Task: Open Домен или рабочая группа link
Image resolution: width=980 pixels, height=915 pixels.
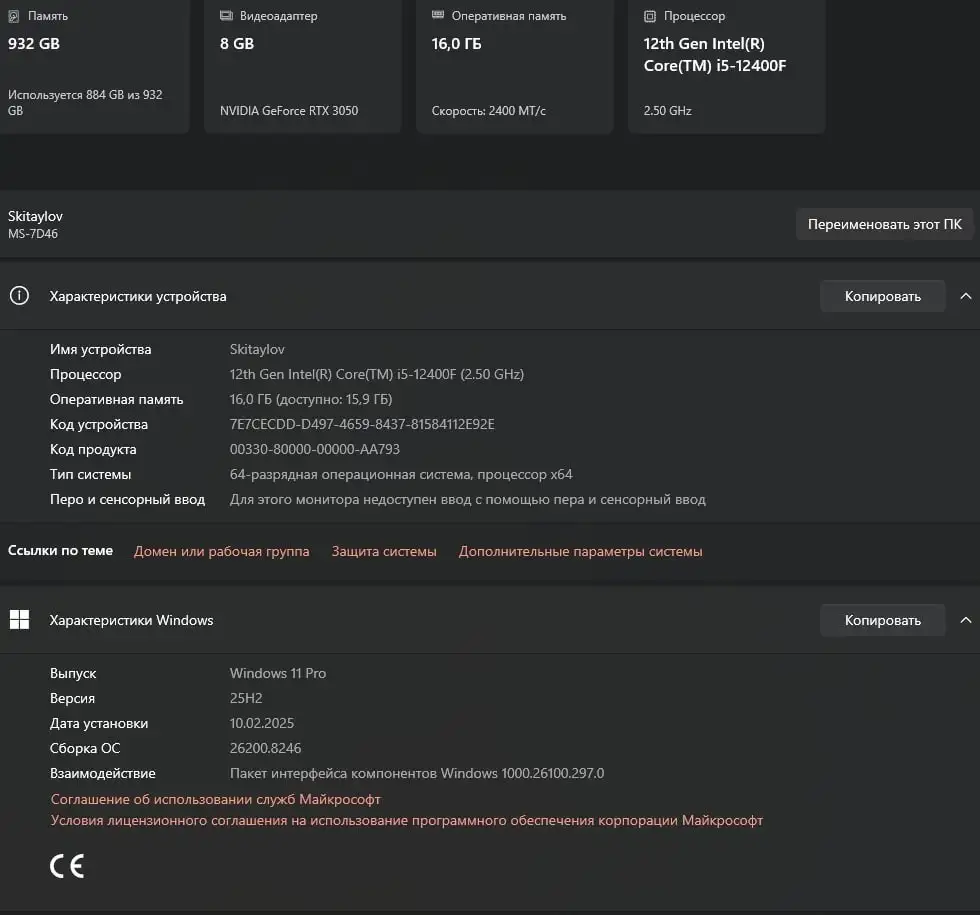Action: [x=221, y=551]
